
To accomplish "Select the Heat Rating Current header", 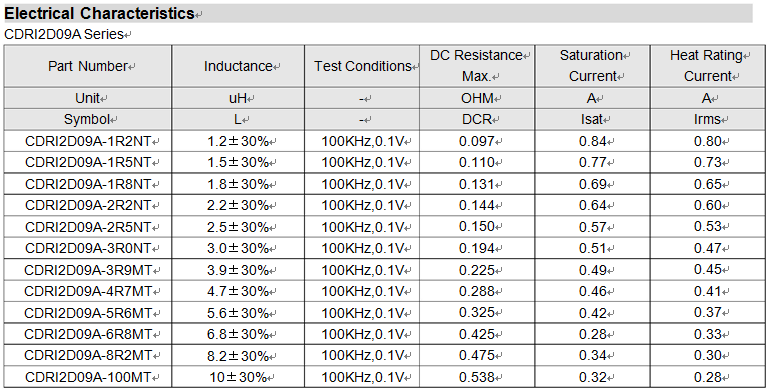I will coord(707,66).
